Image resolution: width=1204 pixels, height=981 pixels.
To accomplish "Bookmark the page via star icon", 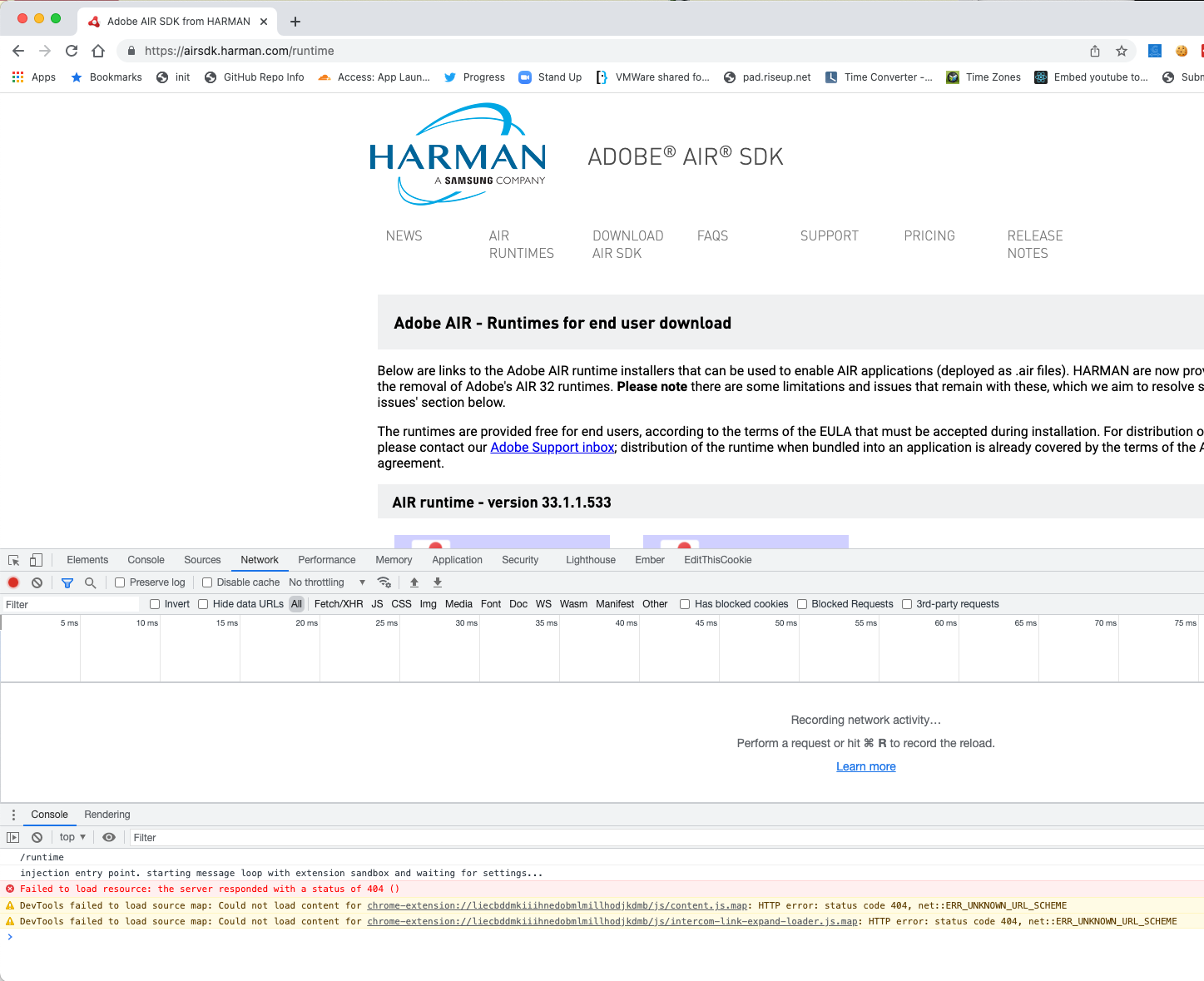I will (x=1121, y=50).
